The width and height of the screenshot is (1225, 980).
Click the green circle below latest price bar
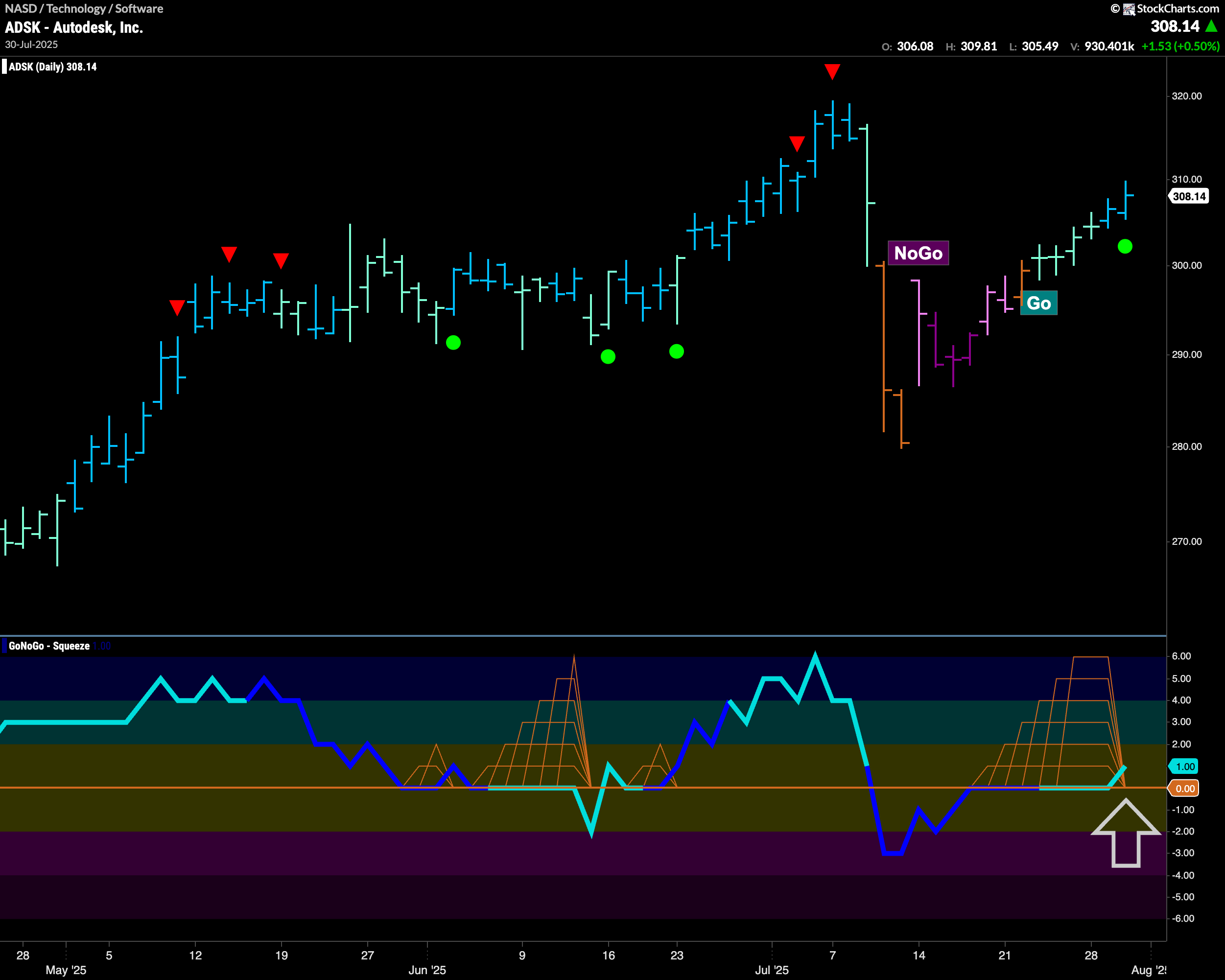tap(1125, 246)
